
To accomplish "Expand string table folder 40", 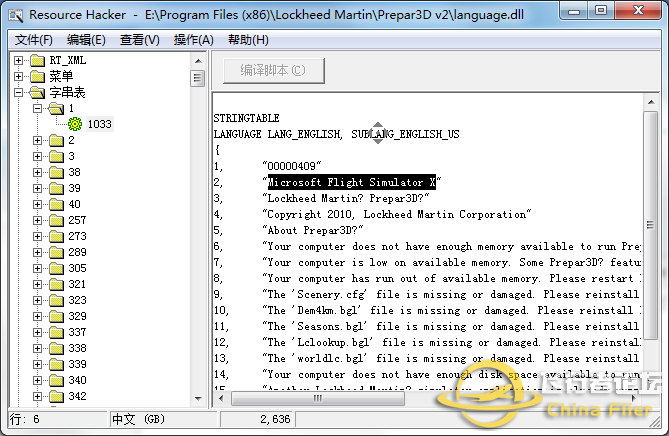I will coord(38,204).
